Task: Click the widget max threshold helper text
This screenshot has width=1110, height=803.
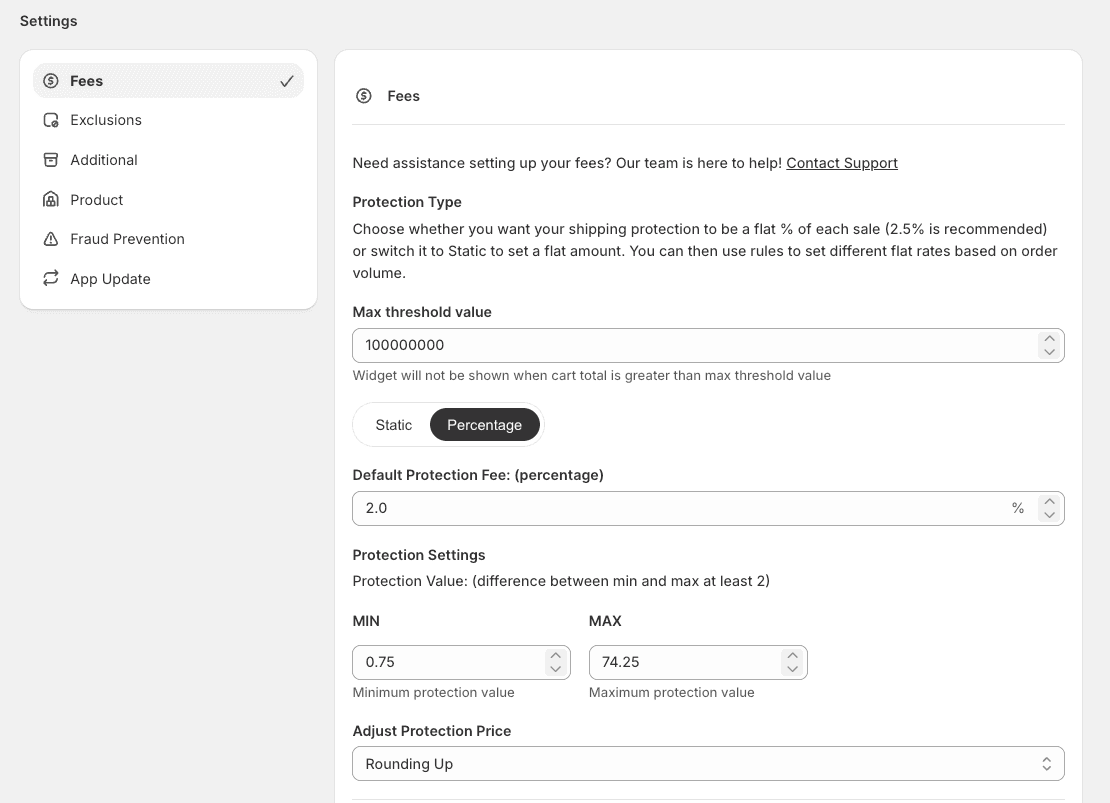Action: coord(592,375)
